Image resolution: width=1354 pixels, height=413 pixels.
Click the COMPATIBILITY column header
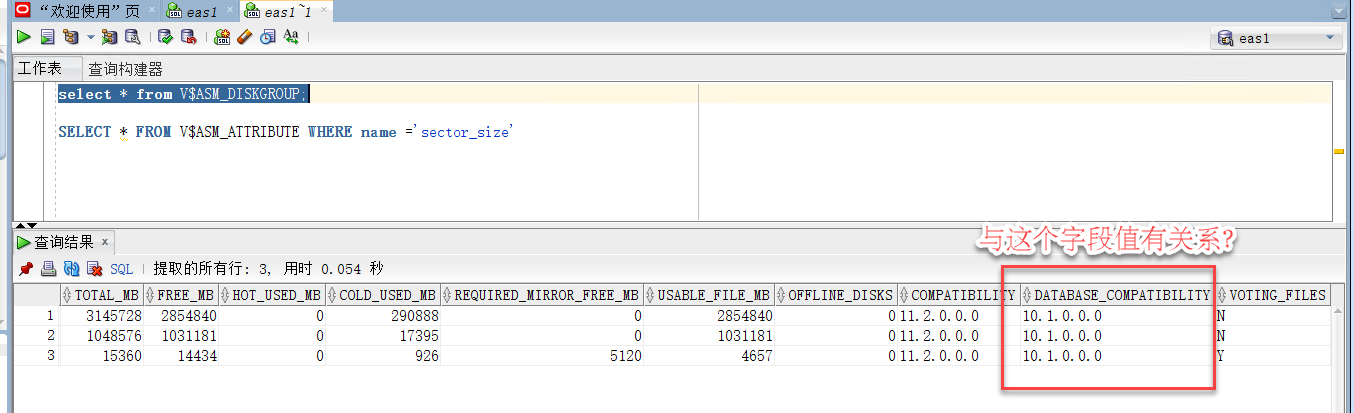(959, 295)
